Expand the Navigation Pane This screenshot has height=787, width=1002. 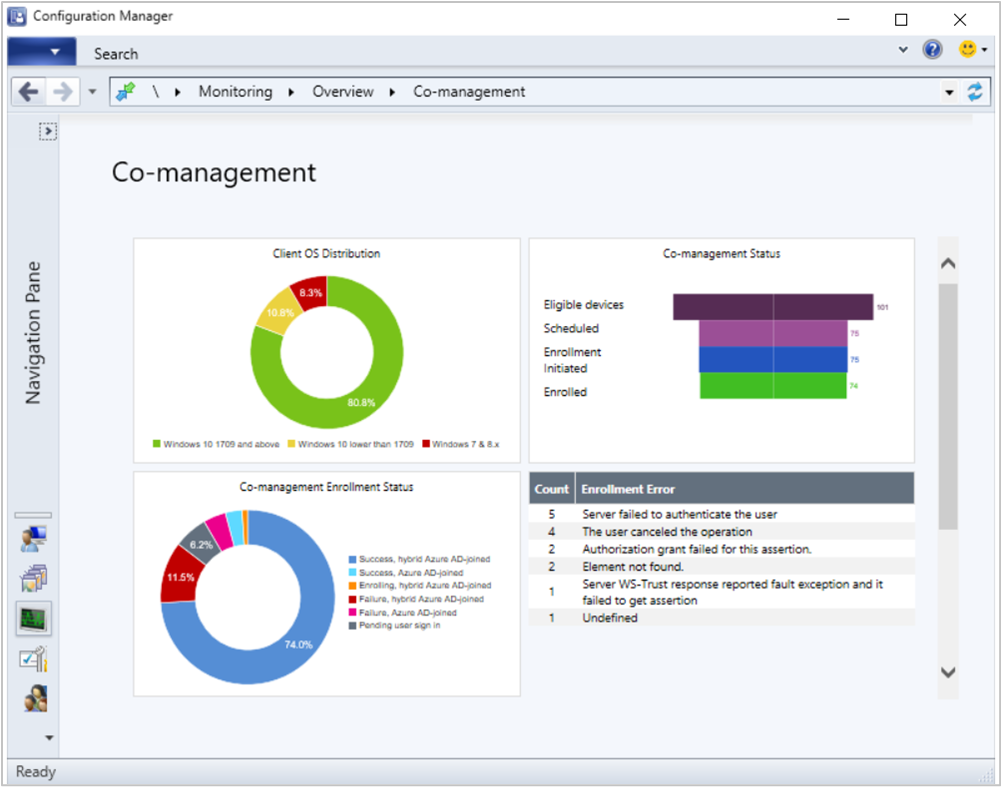pos(46,131)
